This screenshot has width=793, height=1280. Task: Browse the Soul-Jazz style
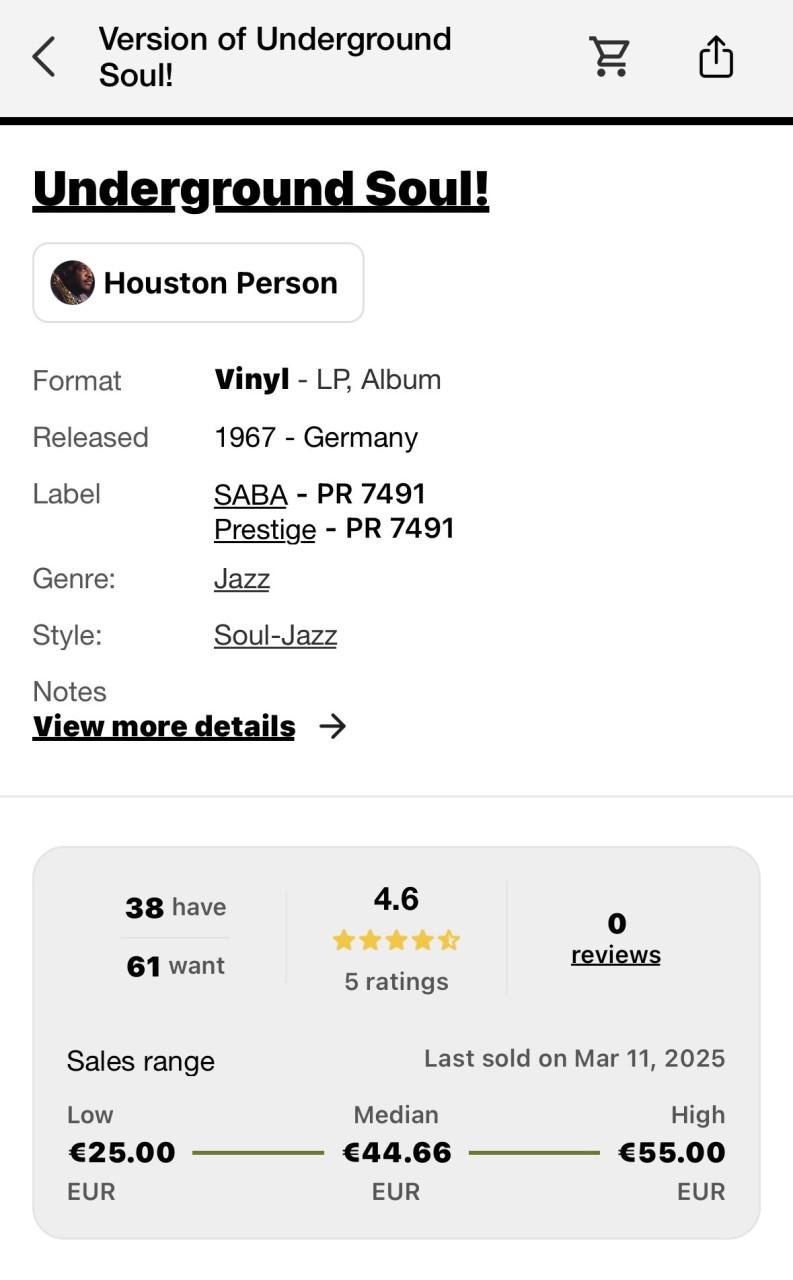click(275, 634)
